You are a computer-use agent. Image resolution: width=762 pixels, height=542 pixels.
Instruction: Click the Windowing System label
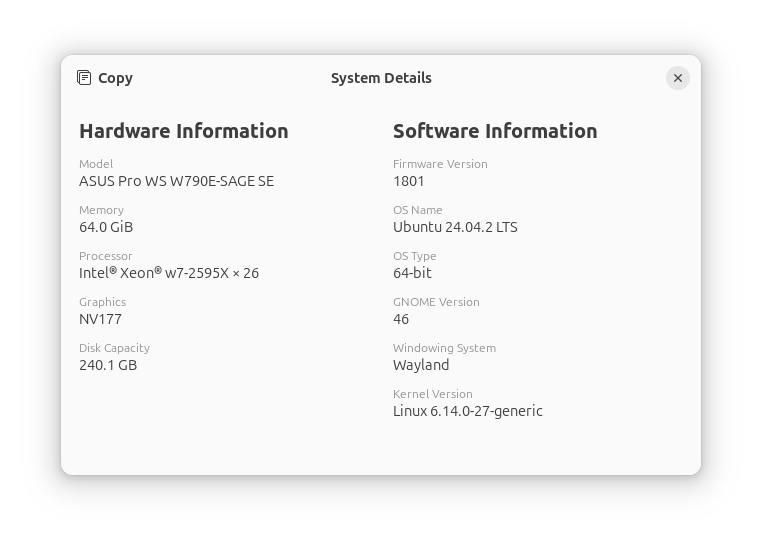click(x=444, y=348)
